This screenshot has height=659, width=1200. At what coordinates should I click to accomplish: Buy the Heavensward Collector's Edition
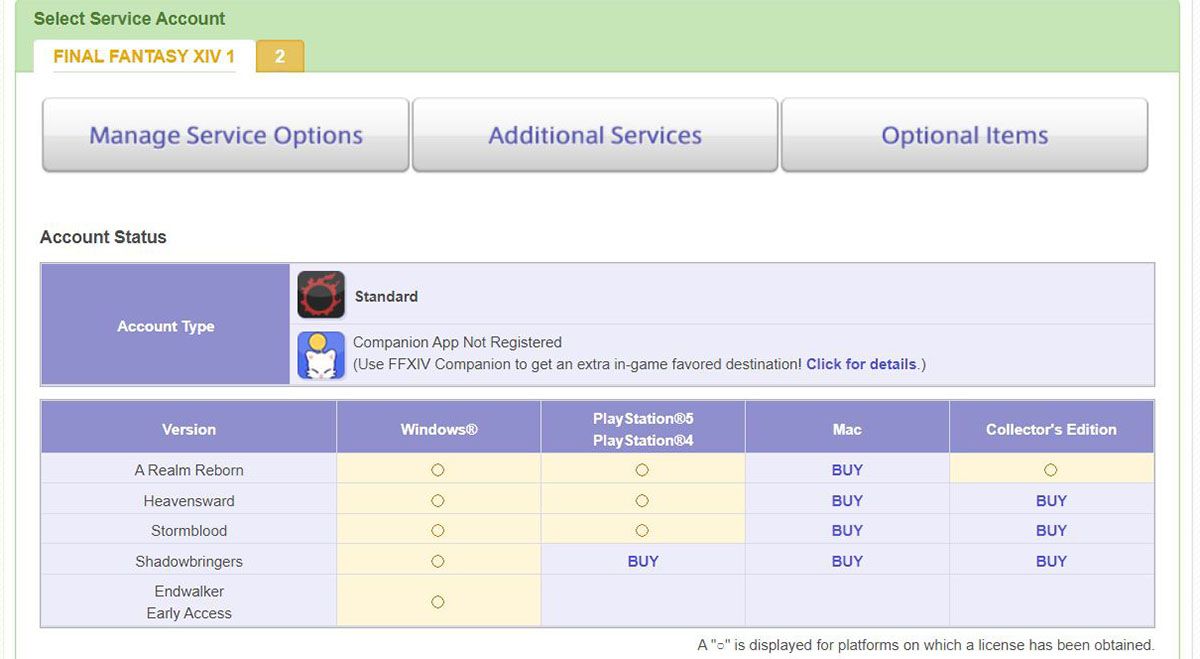(x=1051, y=500)
